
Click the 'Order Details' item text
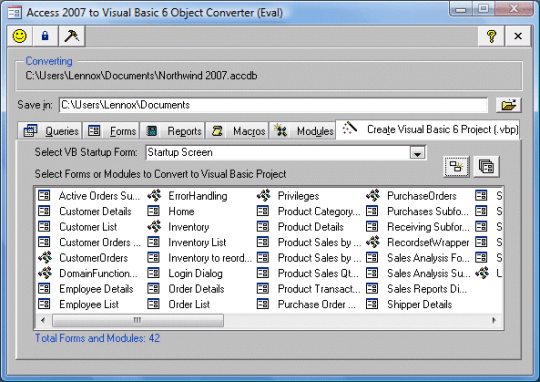[196, 289]
